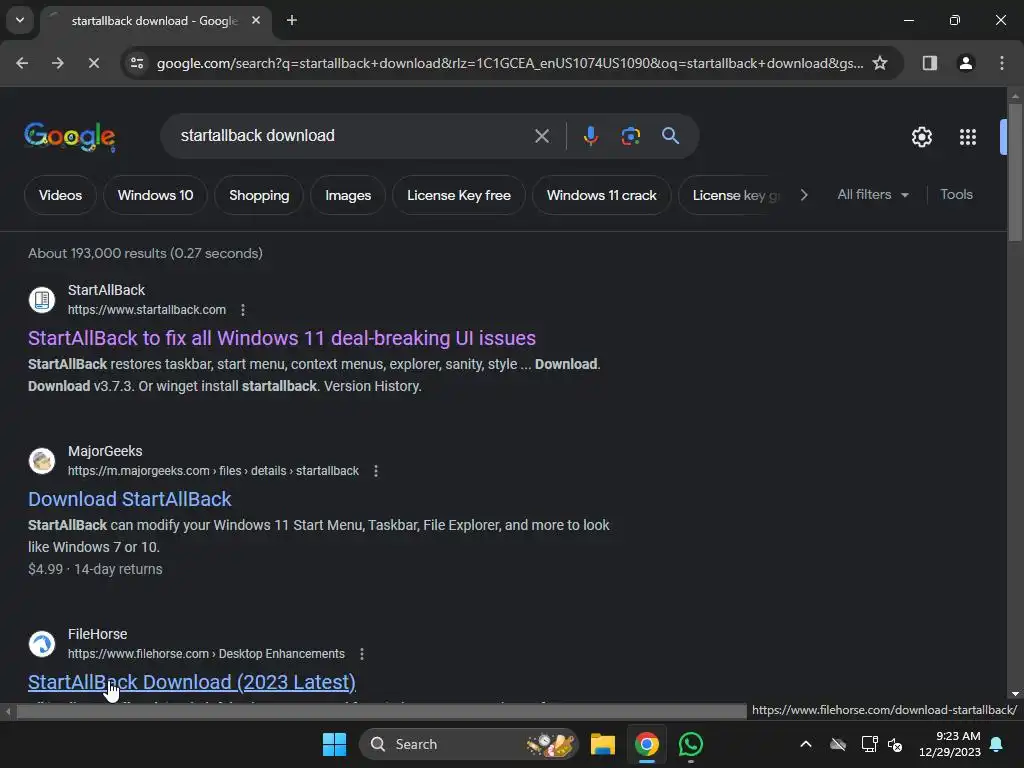Open the clock showing 9:23 AM
This screenshot has height=768, width=1024.
point(950,744)
